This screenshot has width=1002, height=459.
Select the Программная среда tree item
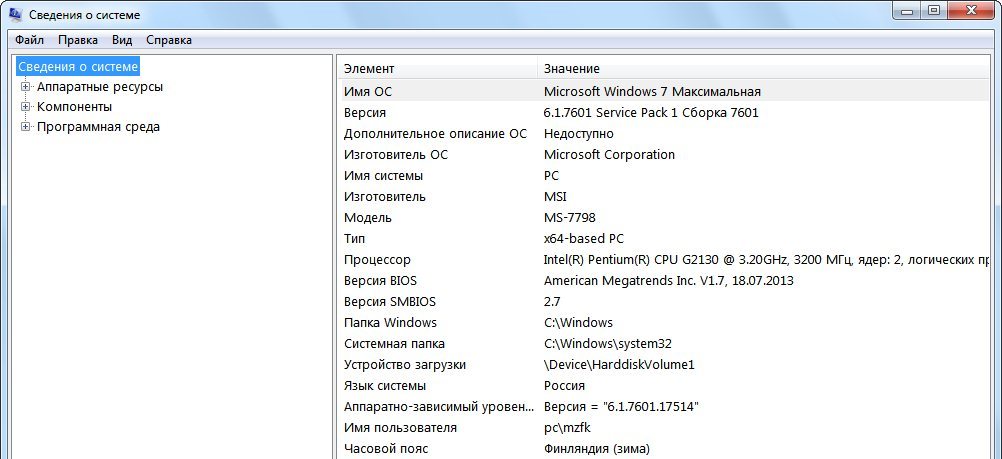tap(98, 127)
